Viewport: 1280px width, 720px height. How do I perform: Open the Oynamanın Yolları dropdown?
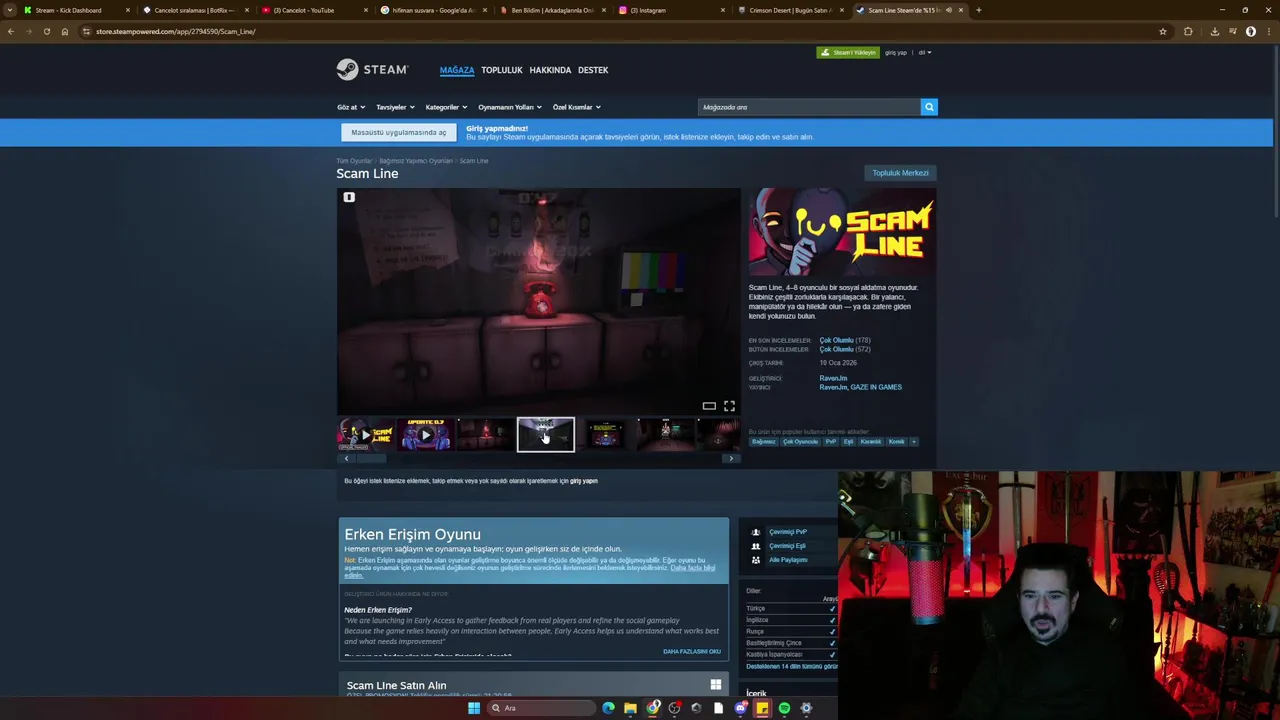tap(510, 107)
